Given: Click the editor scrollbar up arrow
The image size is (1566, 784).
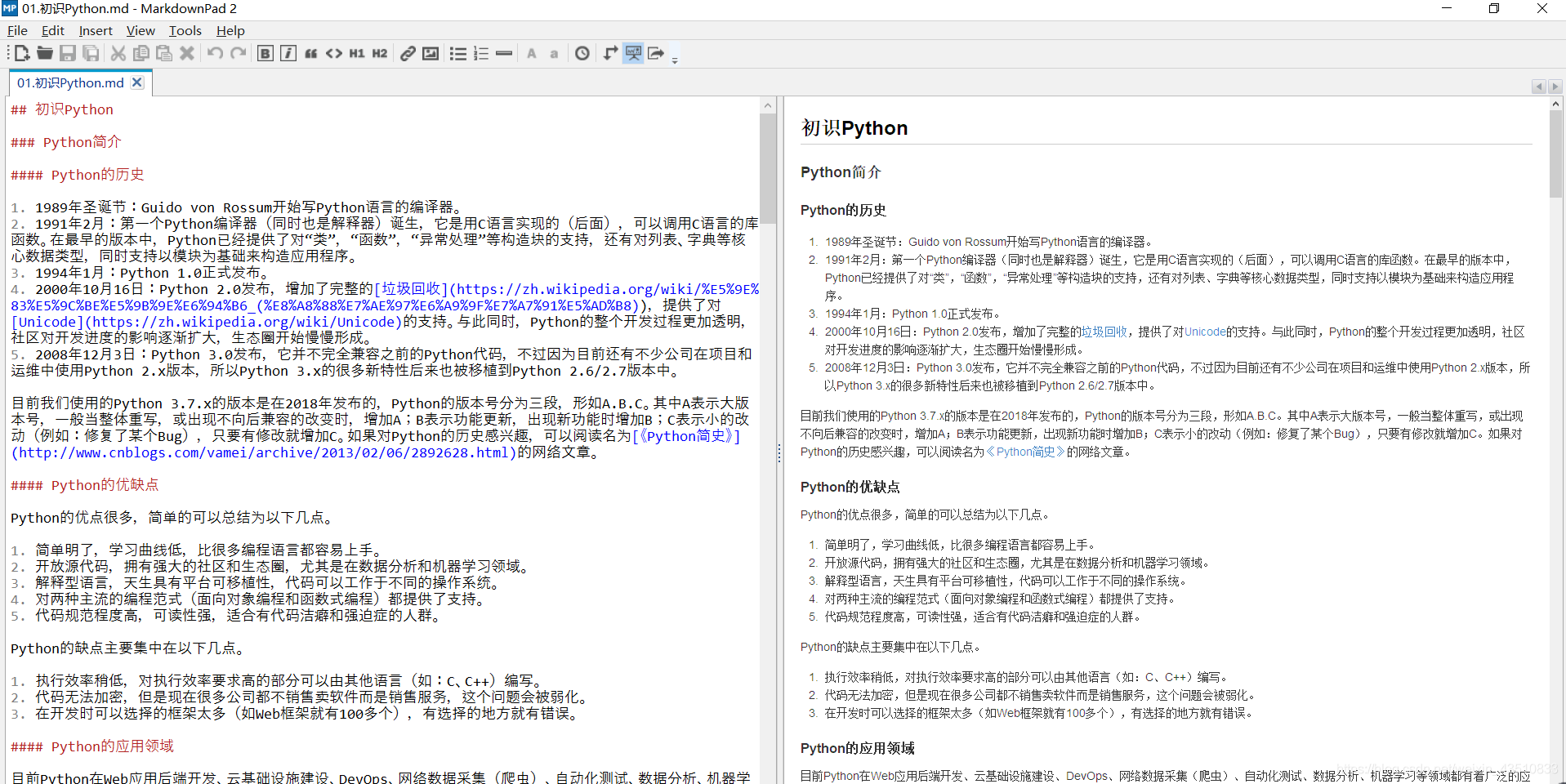Looking at the screenshot, I should [x=768, y=105].
